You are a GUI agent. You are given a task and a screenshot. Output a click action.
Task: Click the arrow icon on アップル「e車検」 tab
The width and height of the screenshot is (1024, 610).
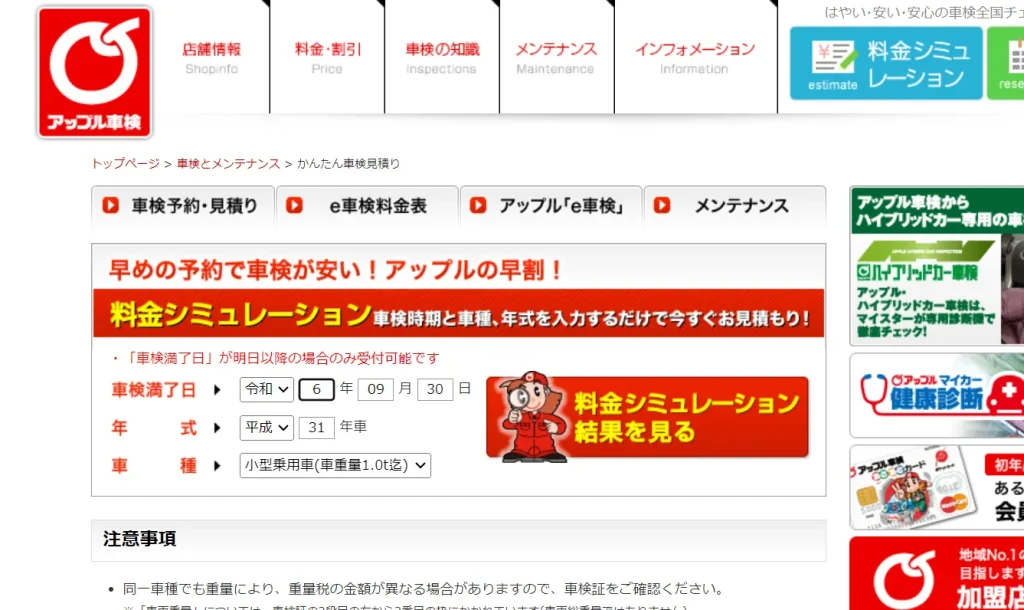[478, 205]
